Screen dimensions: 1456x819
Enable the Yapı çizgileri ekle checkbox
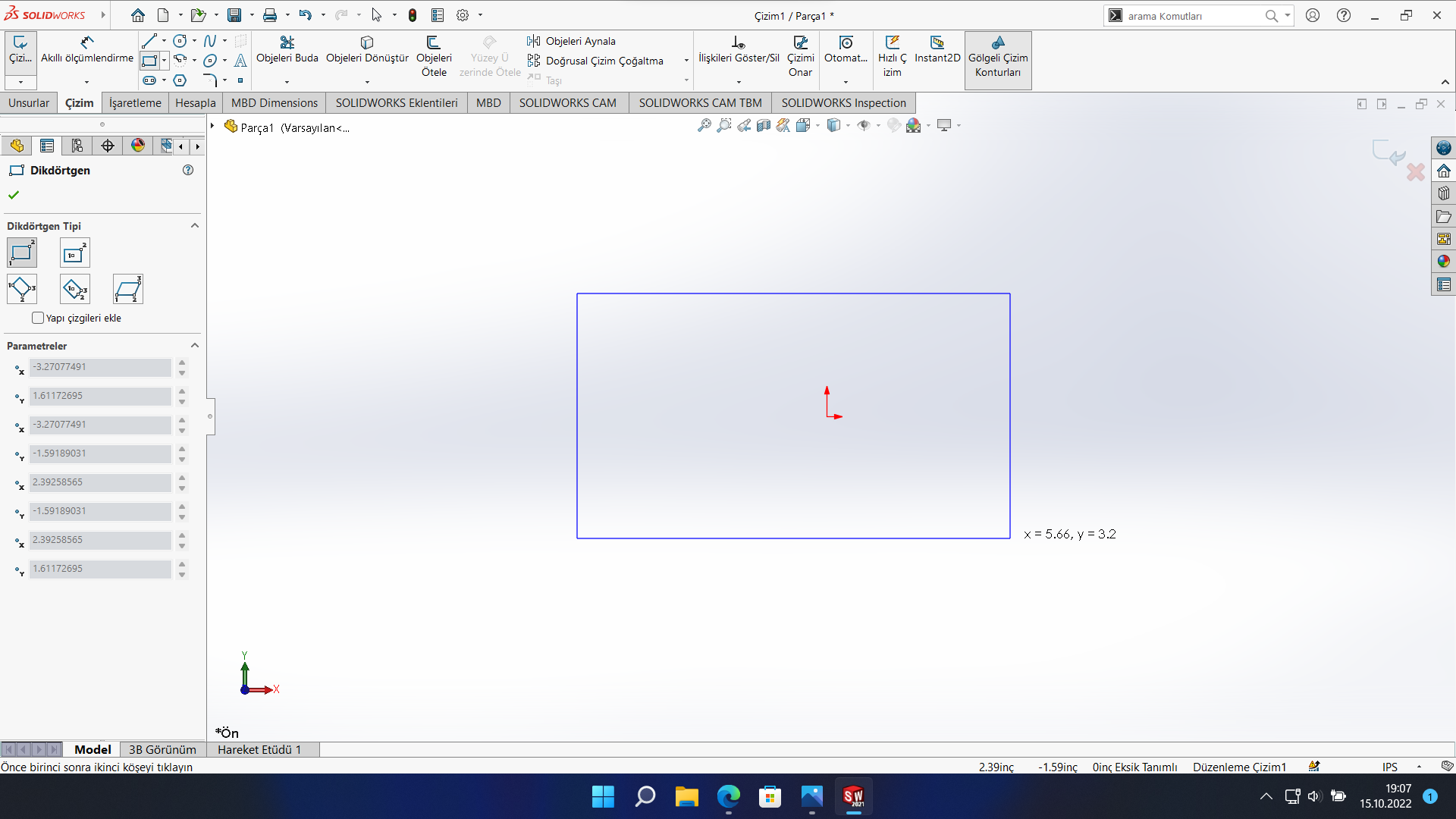(x=38, y=318)
